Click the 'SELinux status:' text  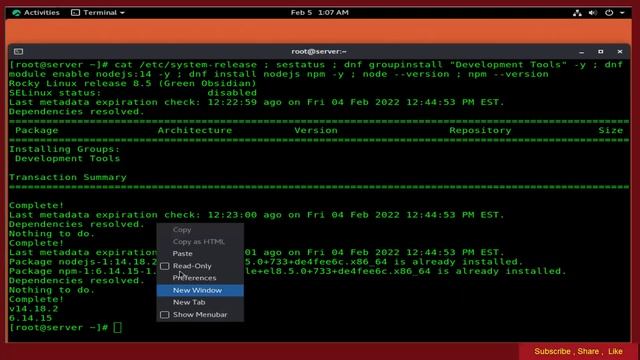[x=55, y=93]
